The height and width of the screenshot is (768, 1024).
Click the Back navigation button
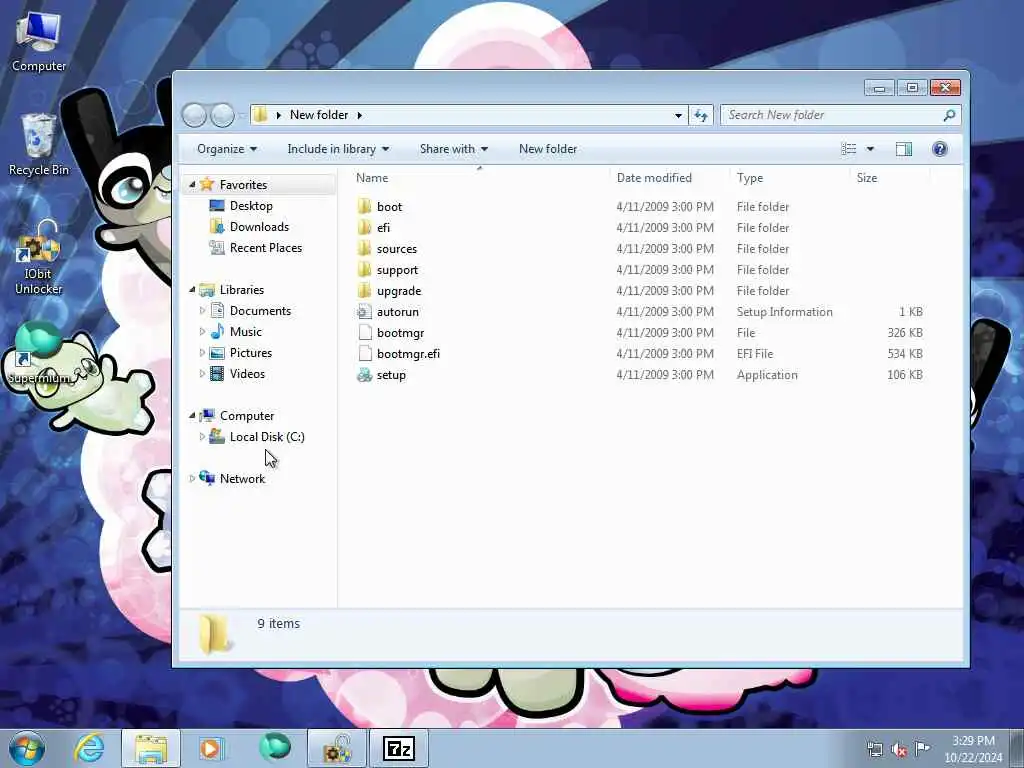pos(194,115)
